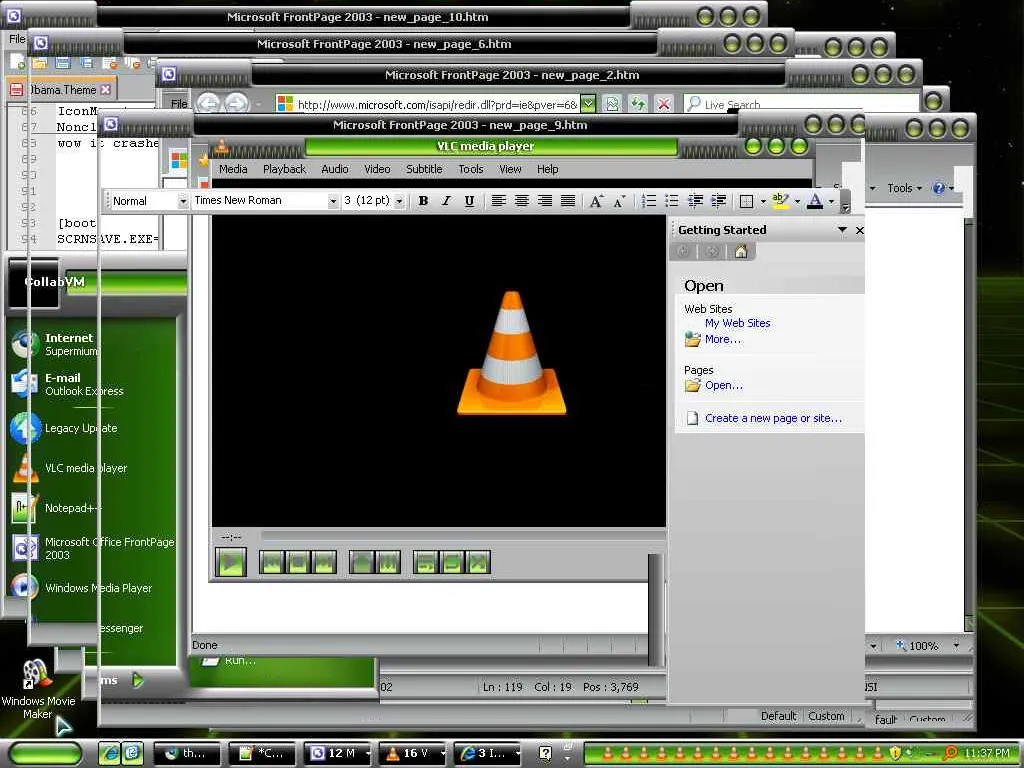
Task: Center text in FrontPage toolbar
Action: coord(522,200)
